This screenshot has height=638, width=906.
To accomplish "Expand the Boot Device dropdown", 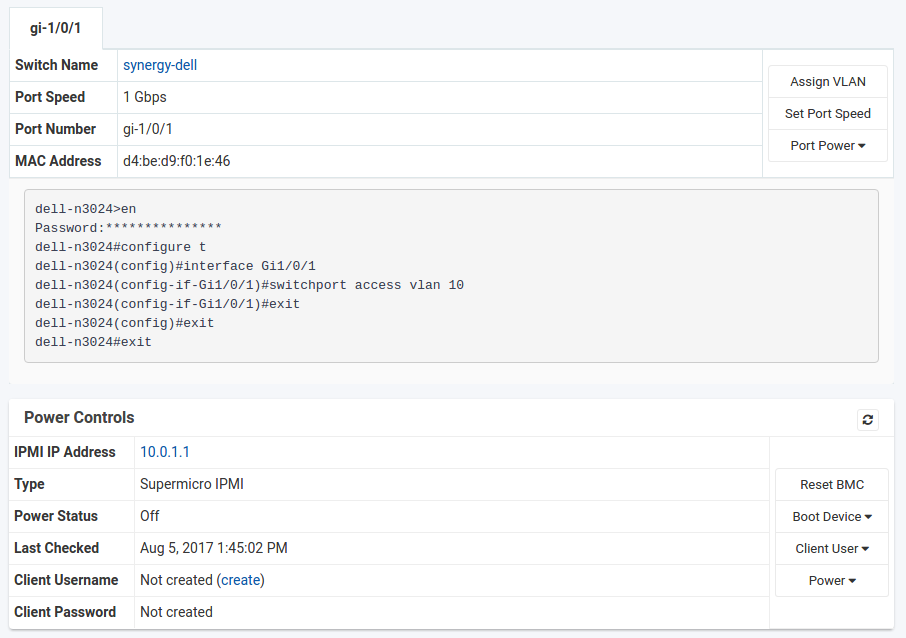I will [831, 517].
